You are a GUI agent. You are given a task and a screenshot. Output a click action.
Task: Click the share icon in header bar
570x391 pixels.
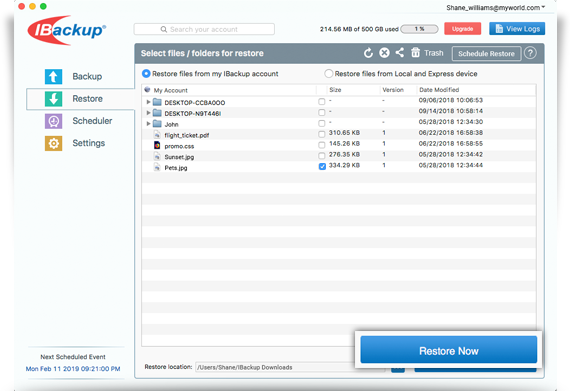(400, 53)
